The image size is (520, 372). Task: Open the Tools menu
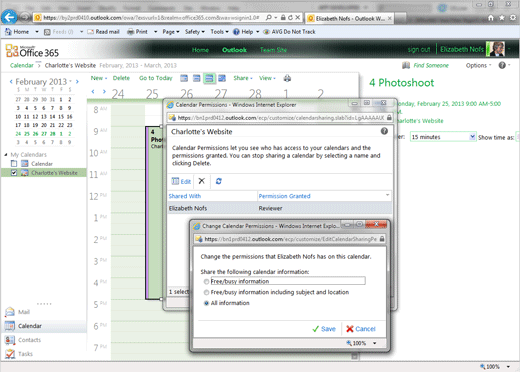click(x=219, y=32)
